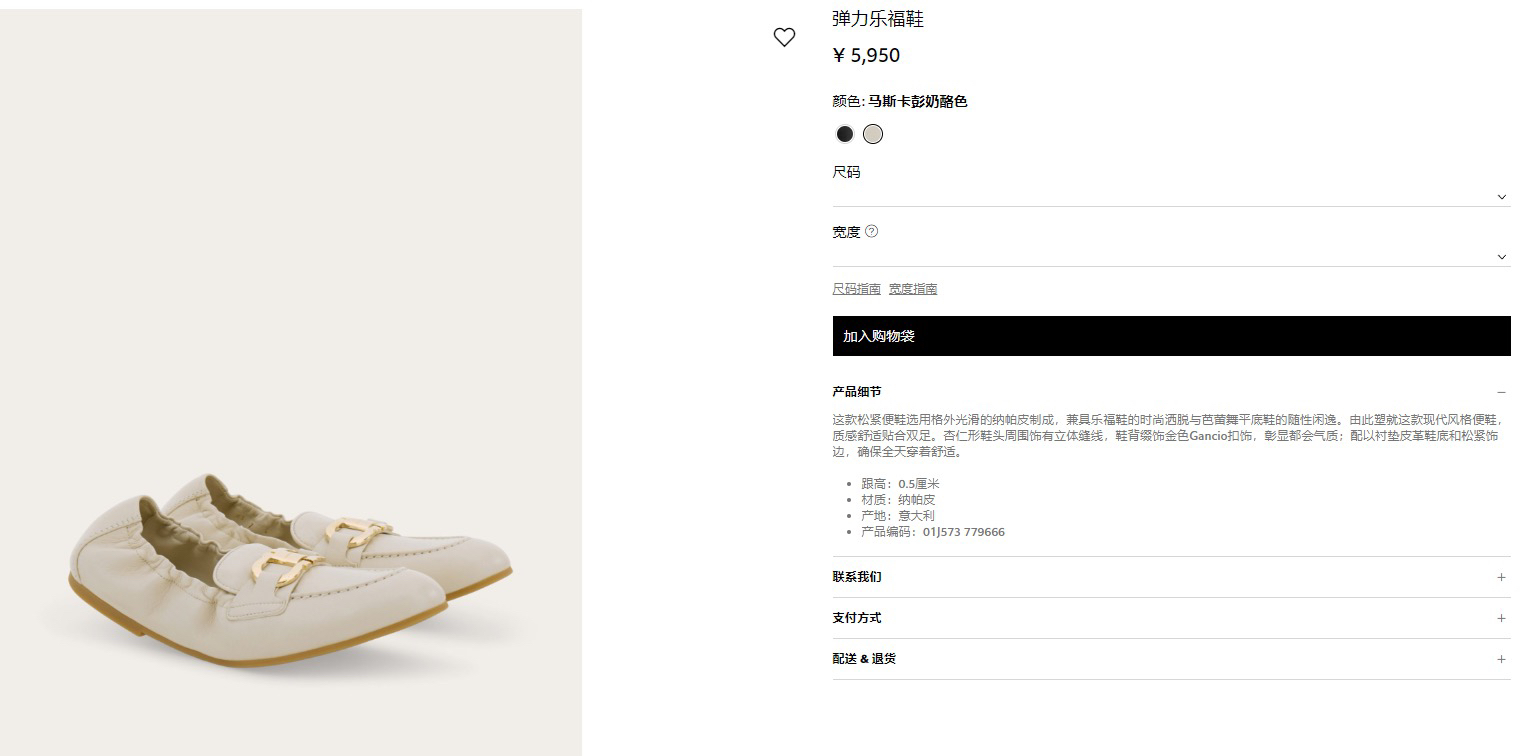The image size is (1538, 756).
Task: Click the plus icon beside 配送 & 退货
Action: (x=1501, y=659)
